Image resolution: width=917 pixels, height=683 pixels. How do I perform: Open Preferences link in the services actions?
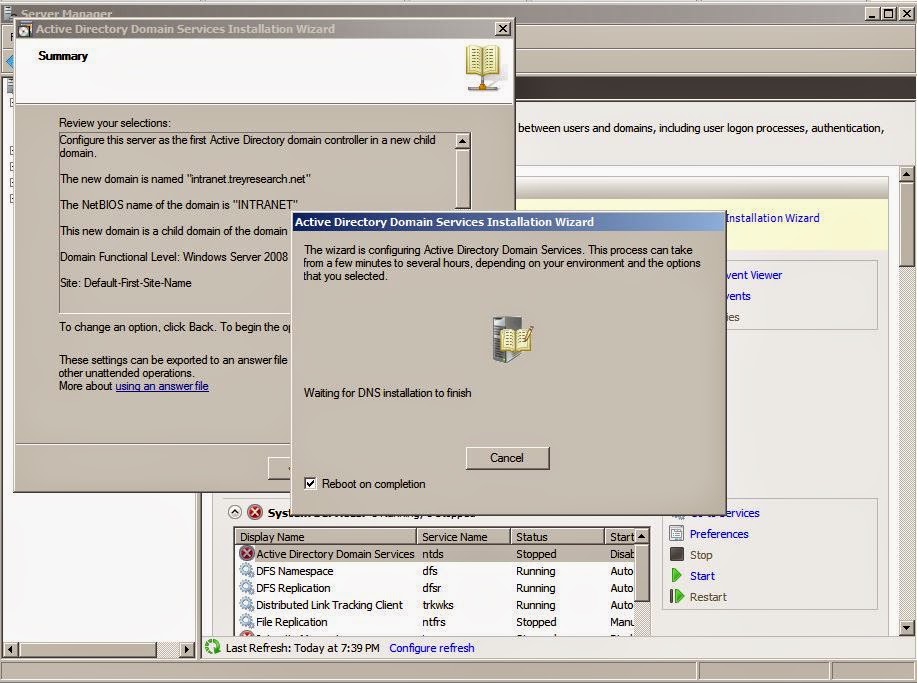click(719, 534)
